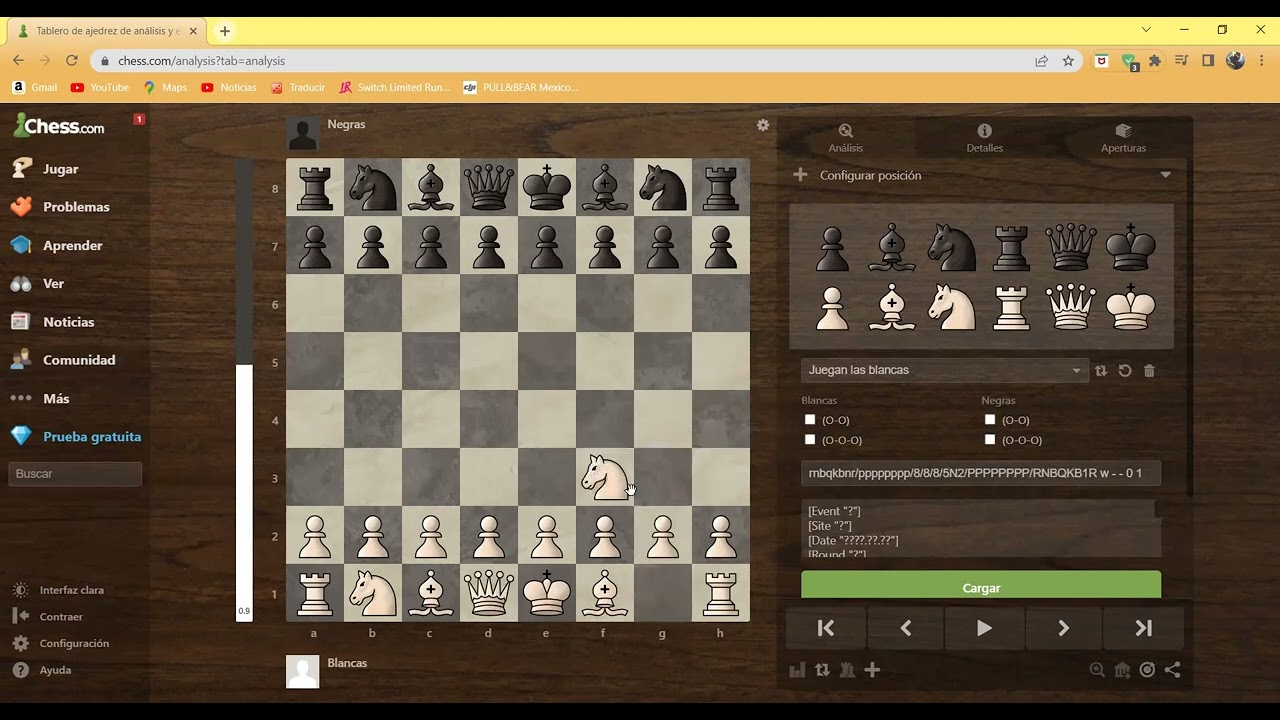Viewport: 1280px width, 720px height.
Task: Select the white bishop from piece palette
Action: (x=891, y=307)
